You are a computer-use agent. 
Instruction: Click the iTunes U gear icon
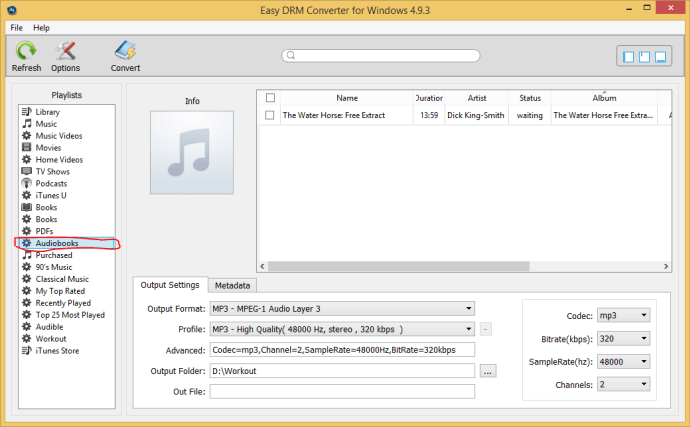(27, 195)
